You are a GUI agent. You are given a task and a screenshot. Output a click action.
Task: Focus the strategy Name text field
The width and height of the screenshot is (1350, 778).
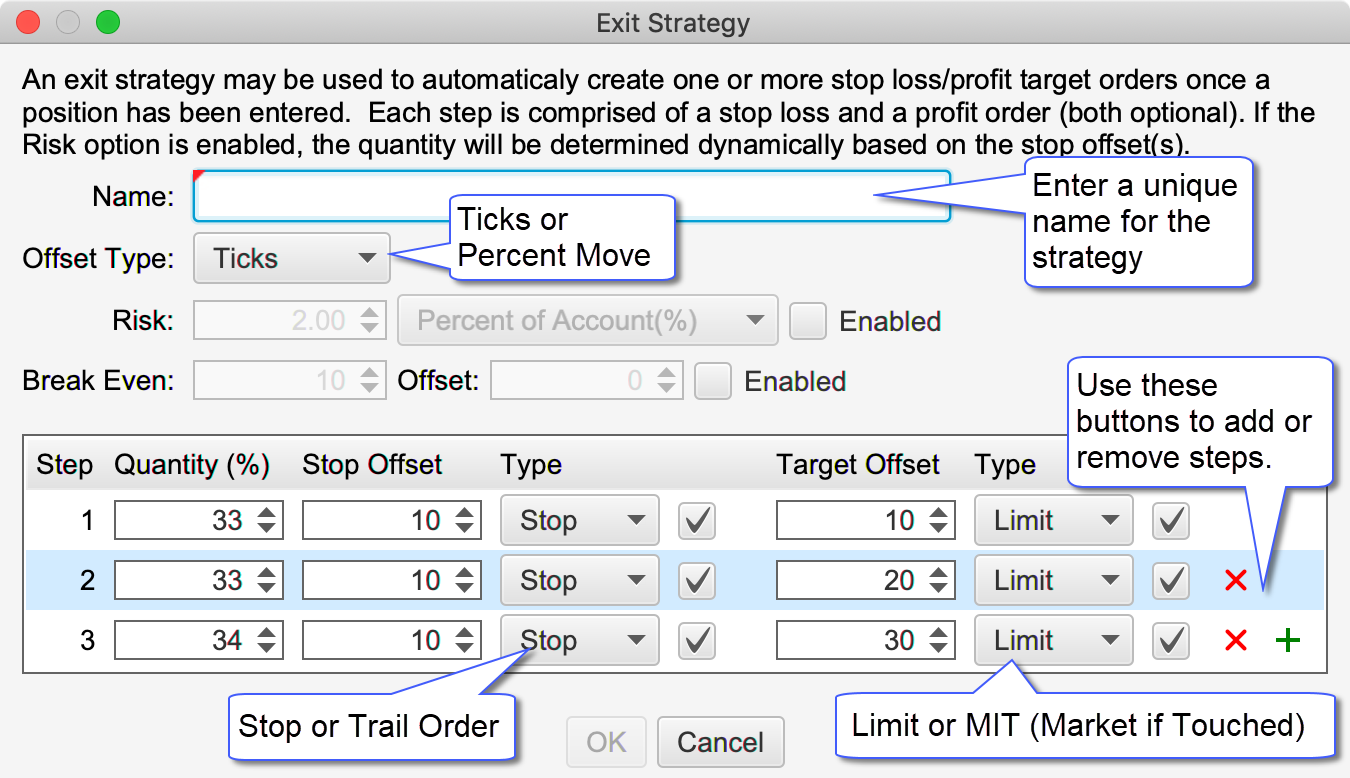[x=570, y=196]
